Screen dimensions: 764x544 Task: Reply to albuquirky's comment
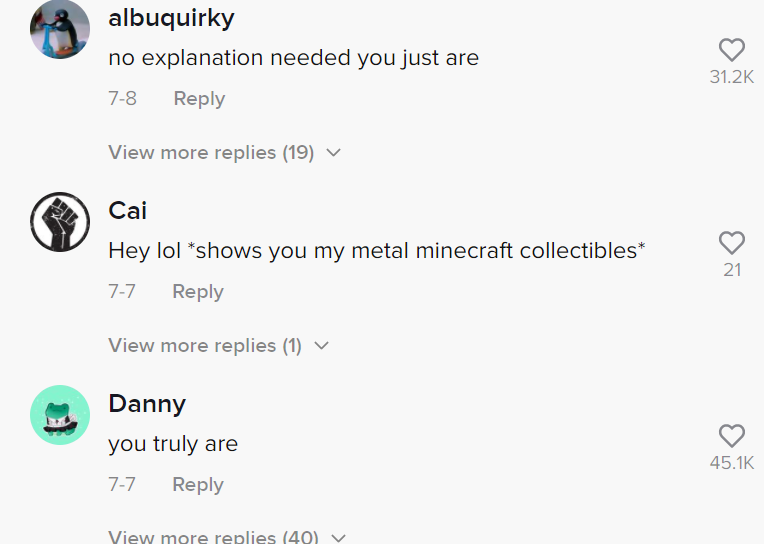click(x=199, y=98)
